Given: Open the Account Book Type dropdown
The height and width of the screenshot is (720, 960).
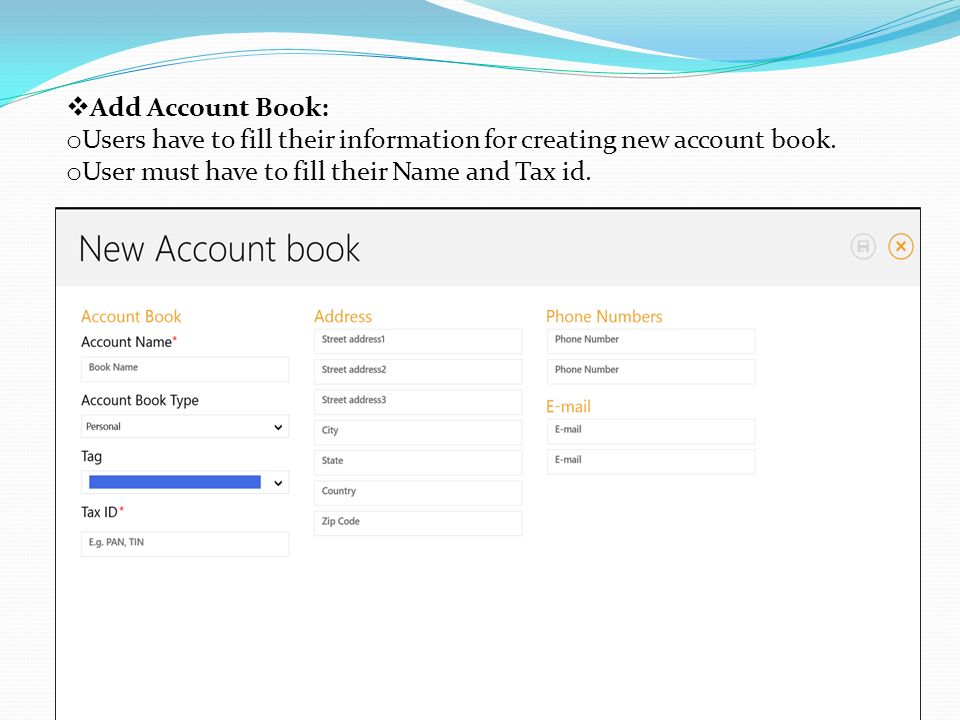Looking at the screenshot, I should coord(185,427).
